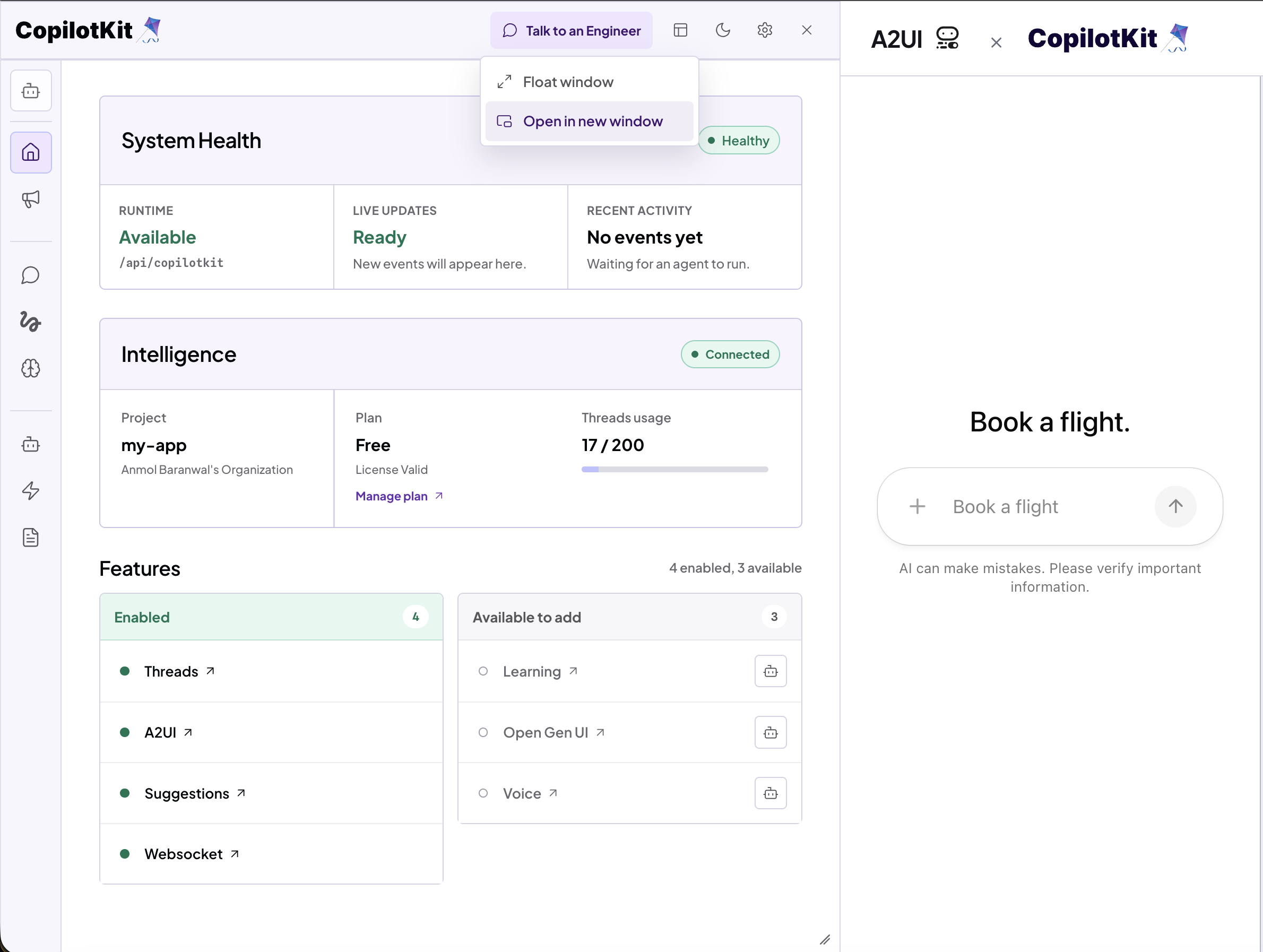
Task: Click the robot icon above the lightning bolt
Action: click(x=31, y=444)
